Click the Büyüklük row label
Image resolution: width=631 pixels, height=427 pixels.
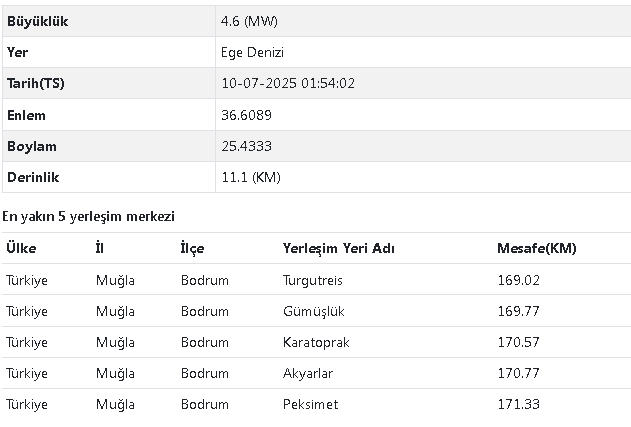click(x=37, y=21)
